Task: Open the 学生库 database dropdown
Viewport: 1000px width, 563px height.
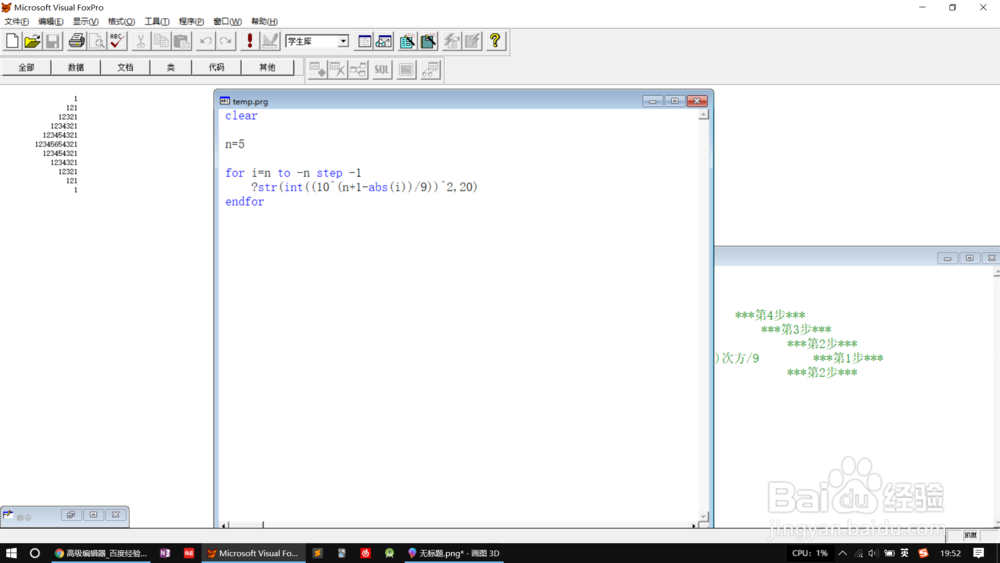Action: pyautogui.click(x=343, y=41)
